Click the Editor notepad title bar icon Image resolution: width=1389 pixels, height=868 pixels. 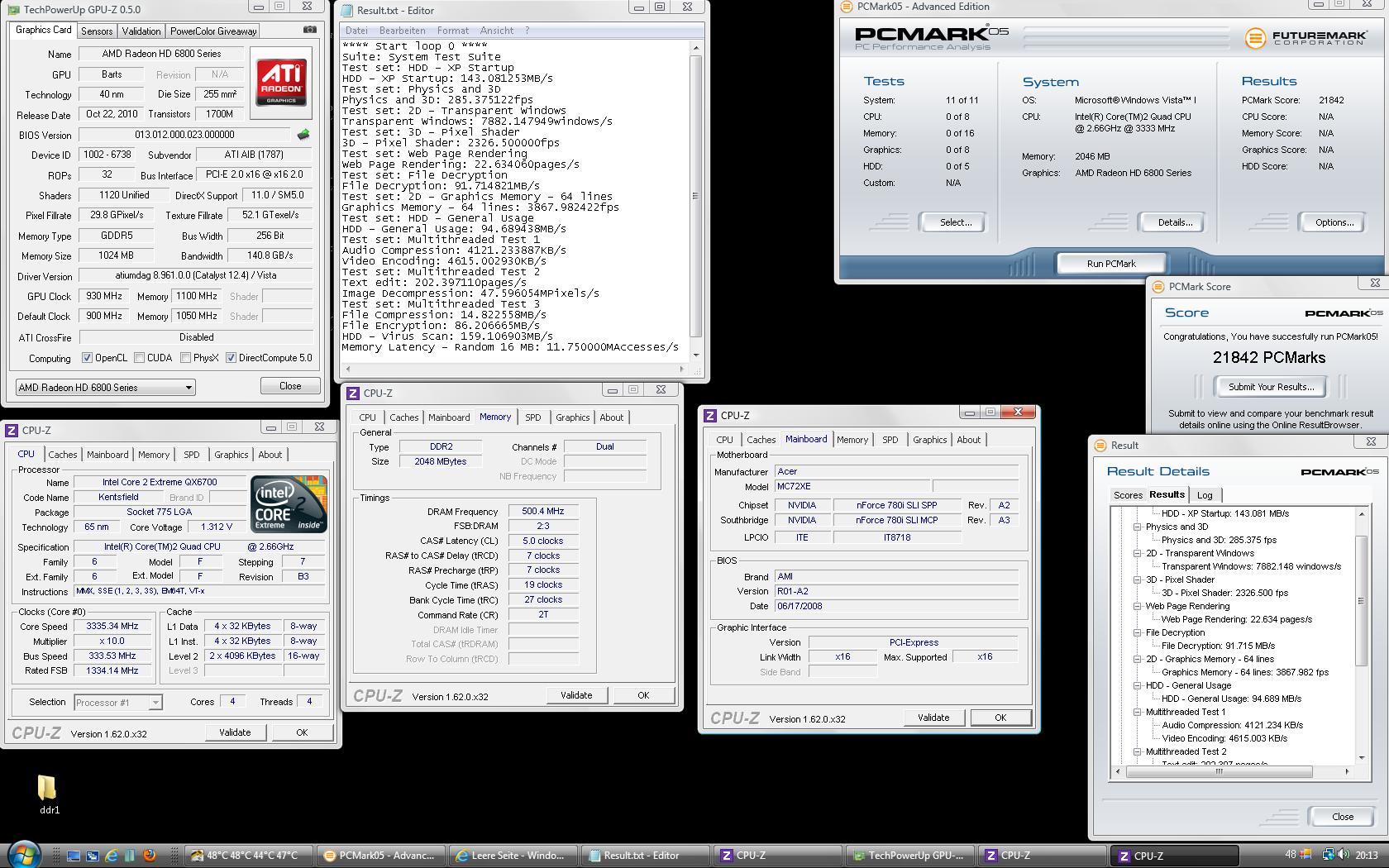347,10
